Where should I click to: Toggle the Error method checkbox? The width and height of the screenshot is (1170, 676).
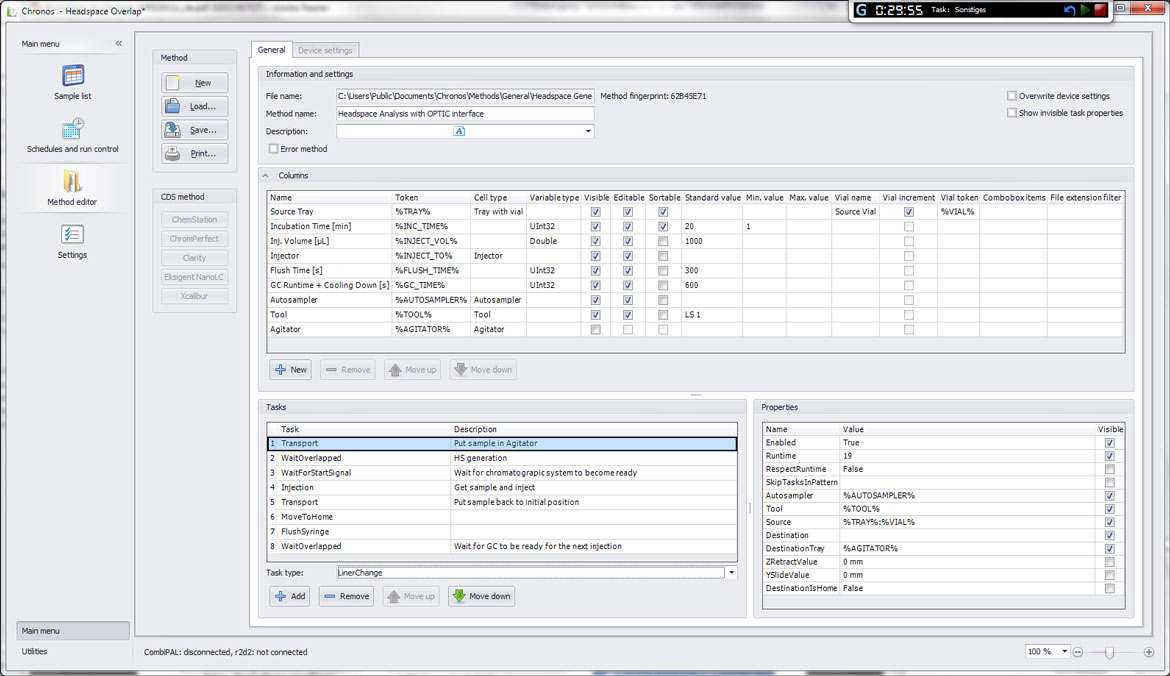click(274, 148)
